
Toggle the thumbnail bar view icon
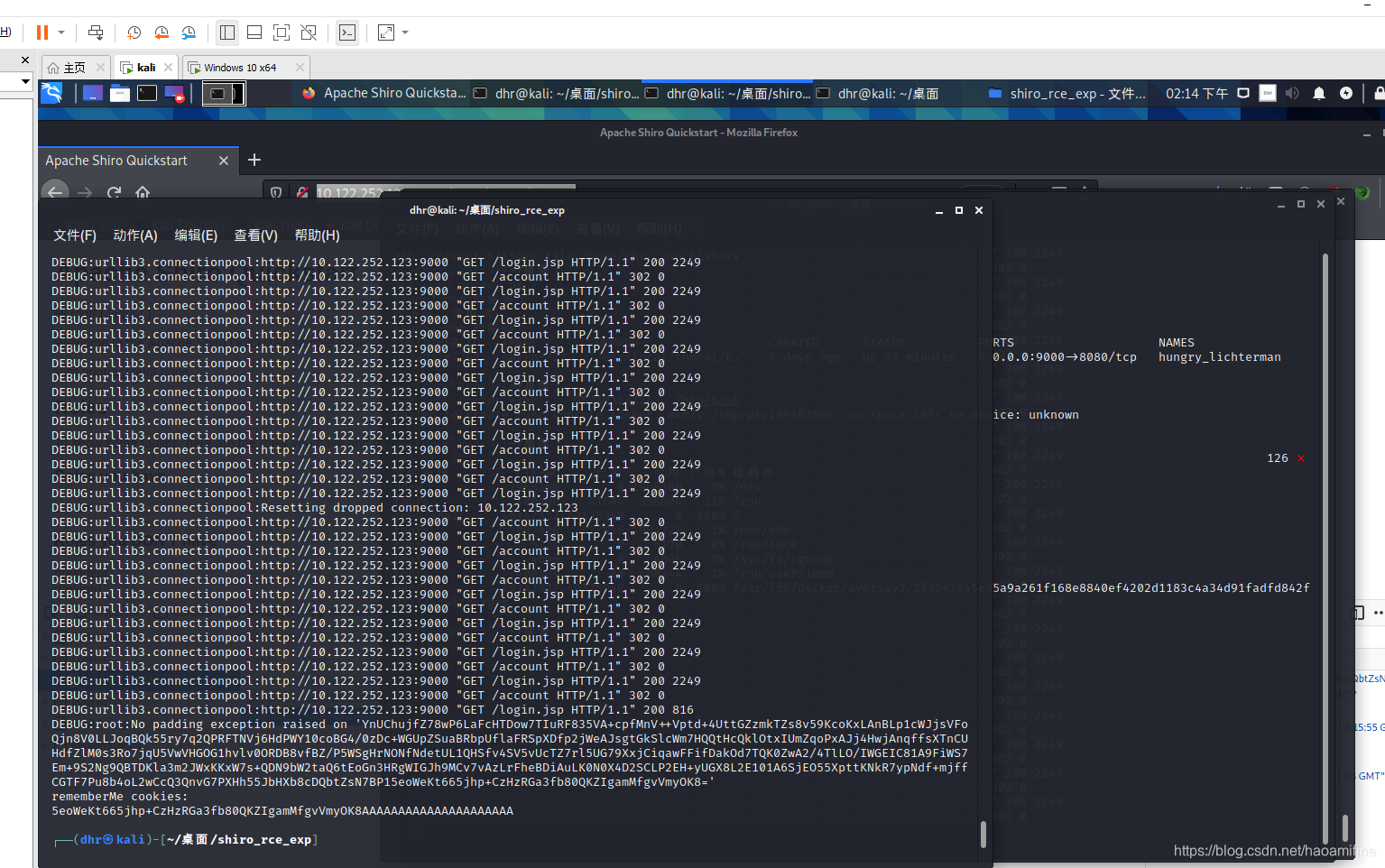pos(254,32)
